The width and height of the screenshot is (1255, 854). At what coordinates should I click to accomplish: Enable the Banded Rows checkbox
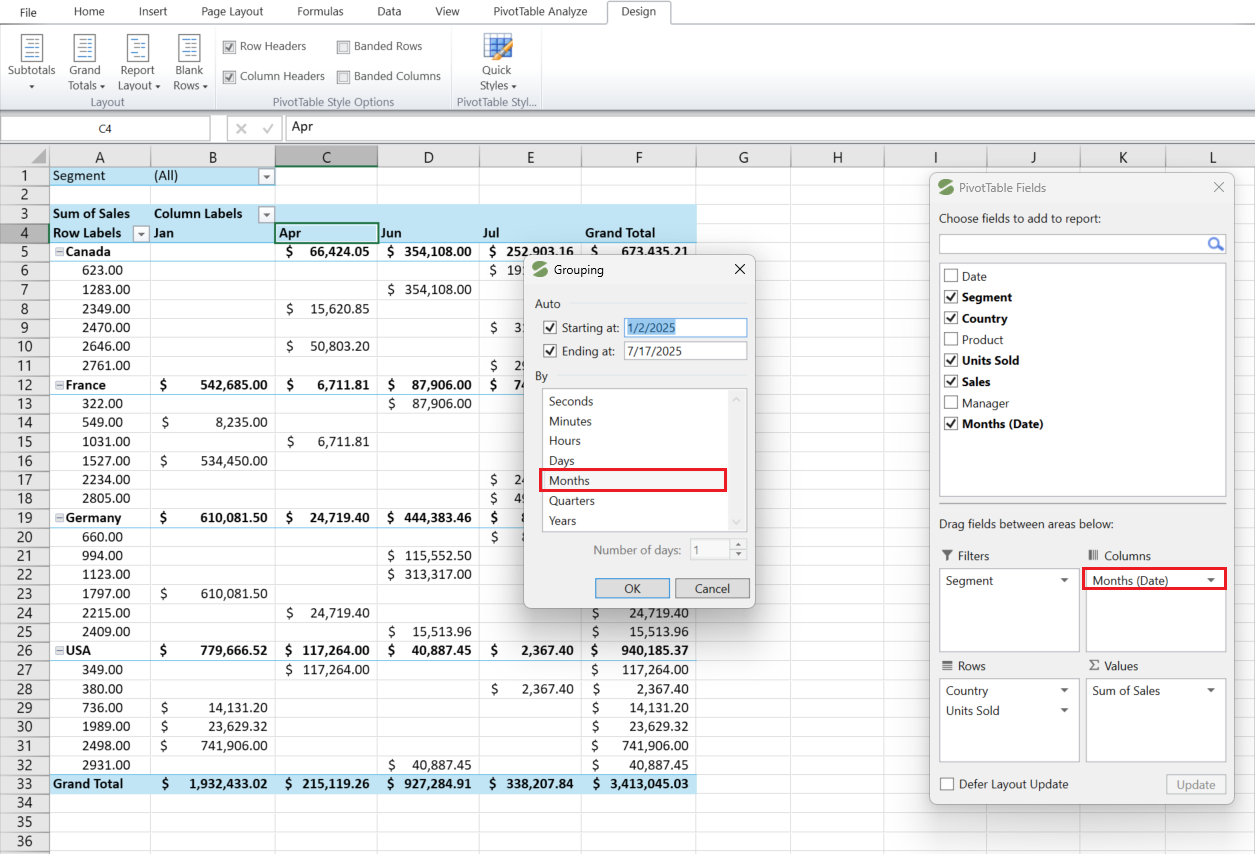pos(344,47)
